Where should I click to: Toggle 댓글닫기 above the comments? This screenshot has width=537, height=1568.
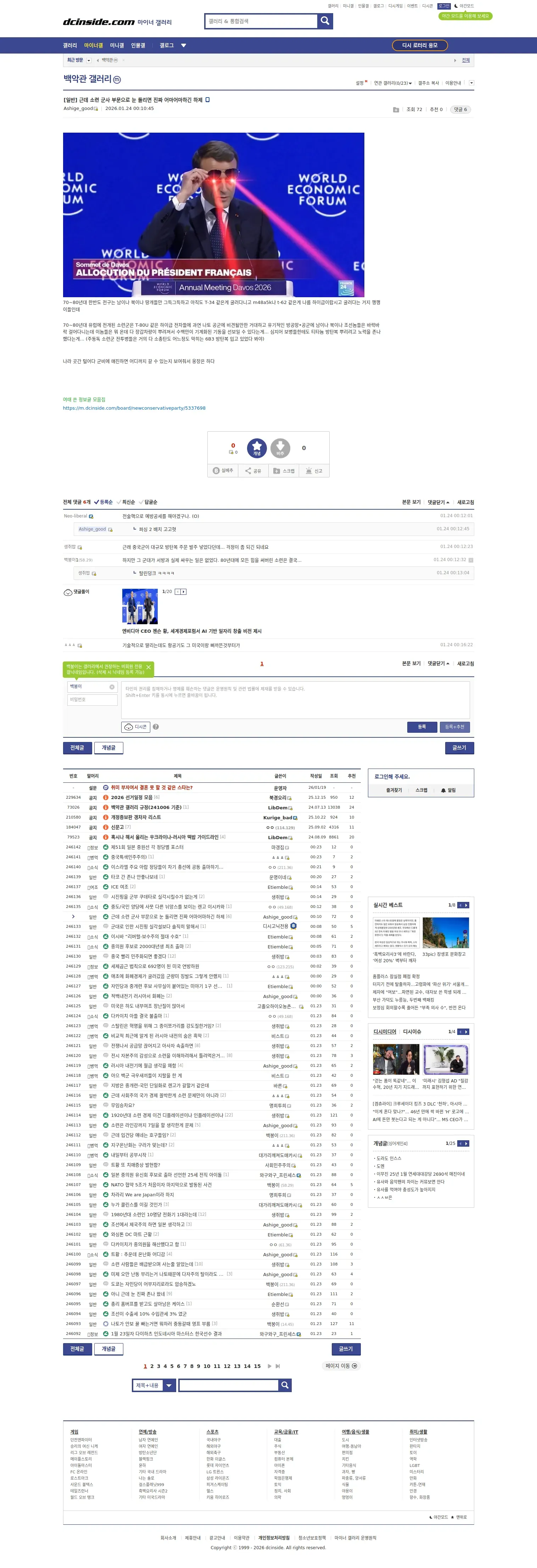[x=438, y=502]
